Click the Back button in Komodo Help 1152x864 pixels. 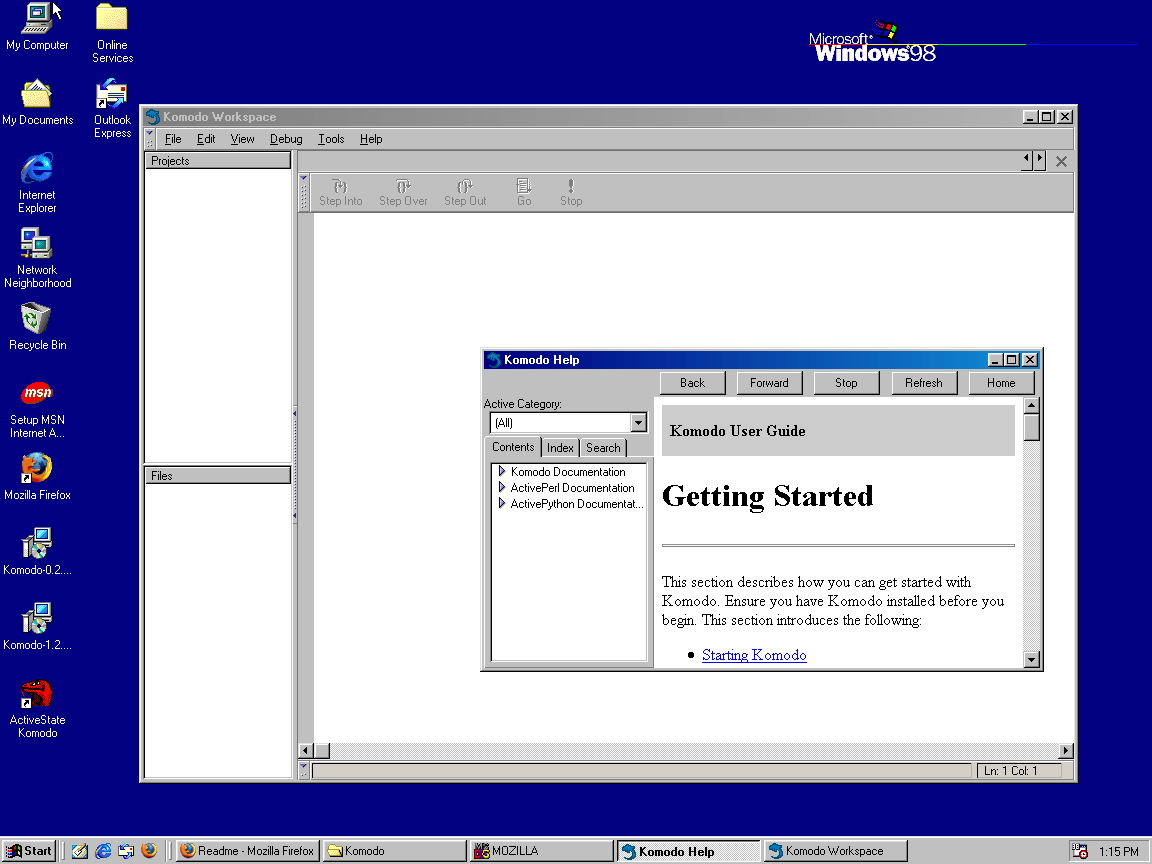click(x=692, y=383)
